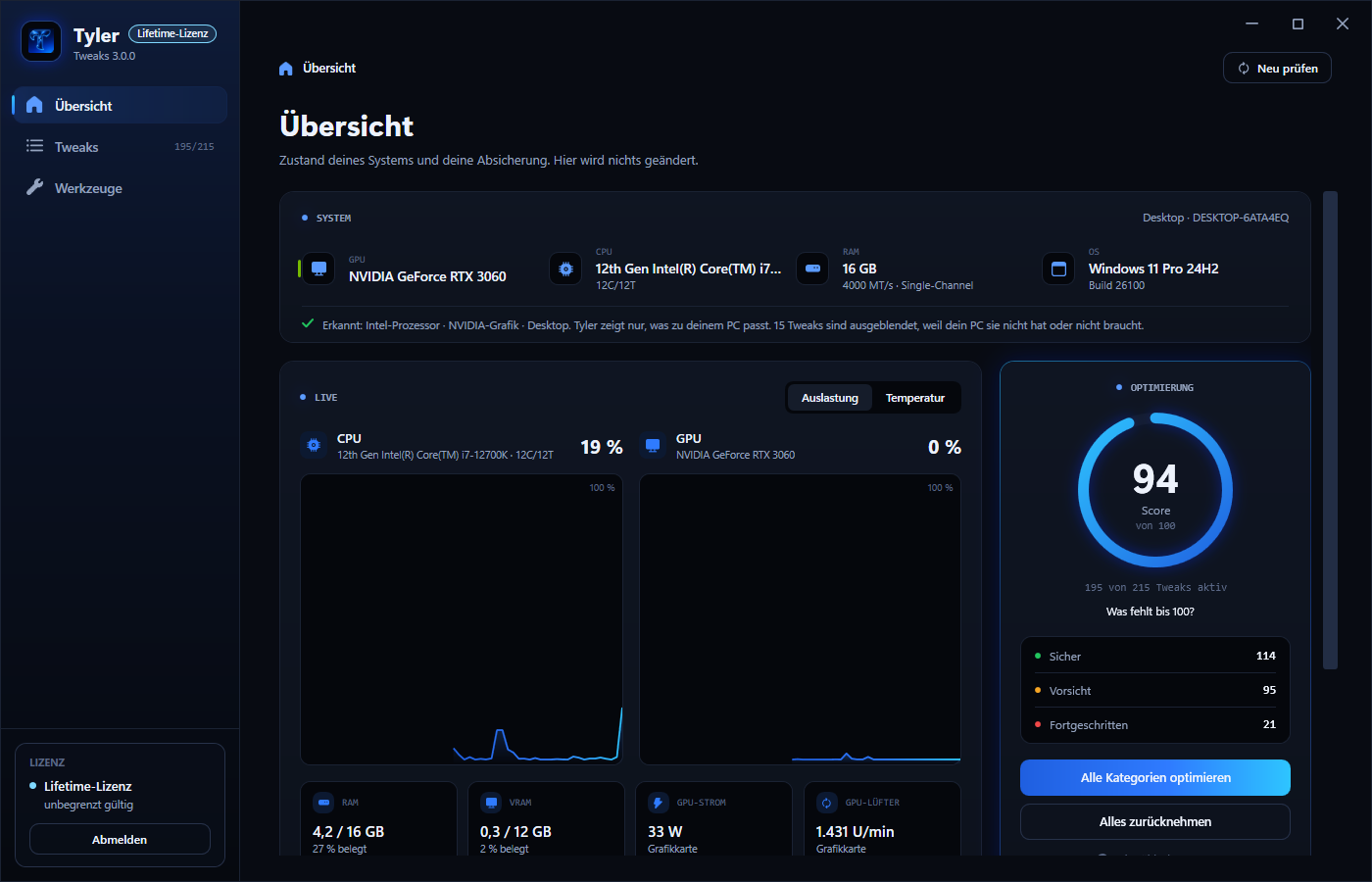The height and width of the screenshot is (882, 1372).
Task: Open the Übersicht page in the sidebar
Action: pos(120,105)
